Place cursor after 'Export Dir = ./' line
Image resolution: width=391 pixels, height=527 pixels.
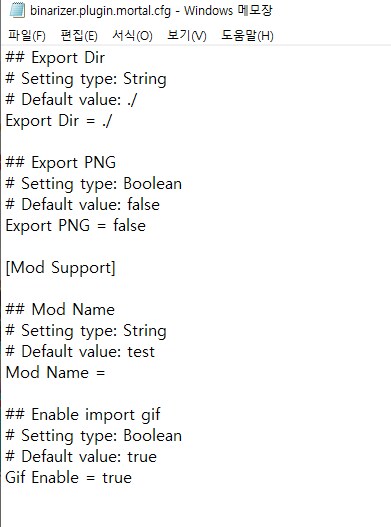tap(114, 121)
